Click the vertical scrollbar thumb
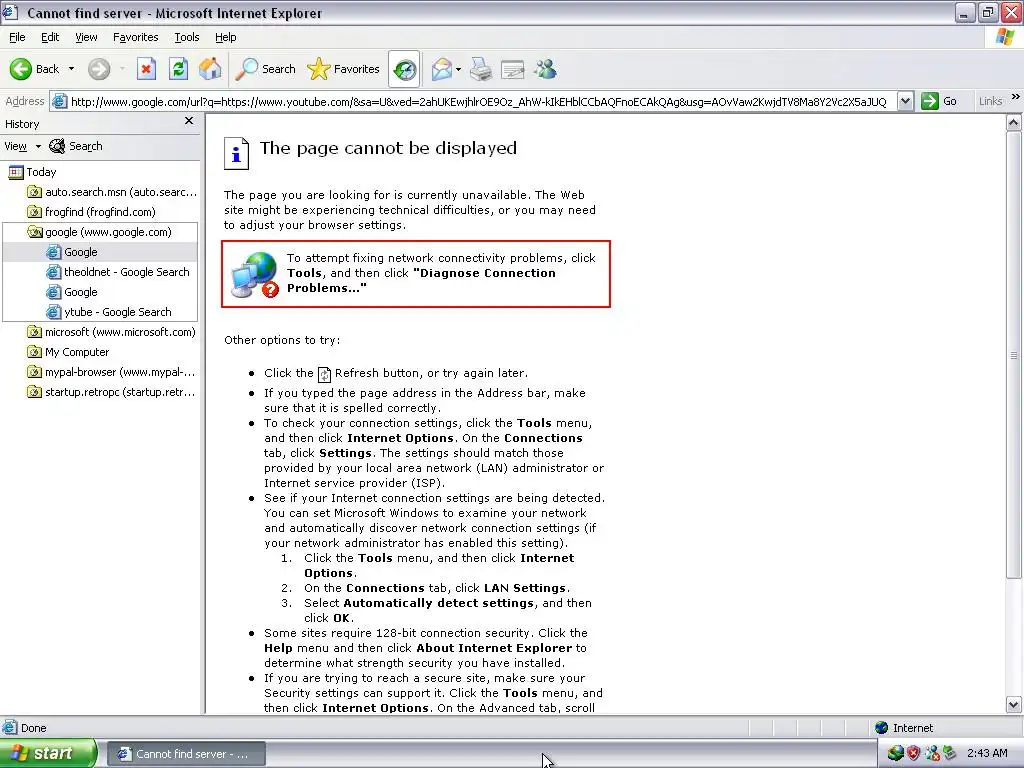1024x768 pixels. [1014, 355]
